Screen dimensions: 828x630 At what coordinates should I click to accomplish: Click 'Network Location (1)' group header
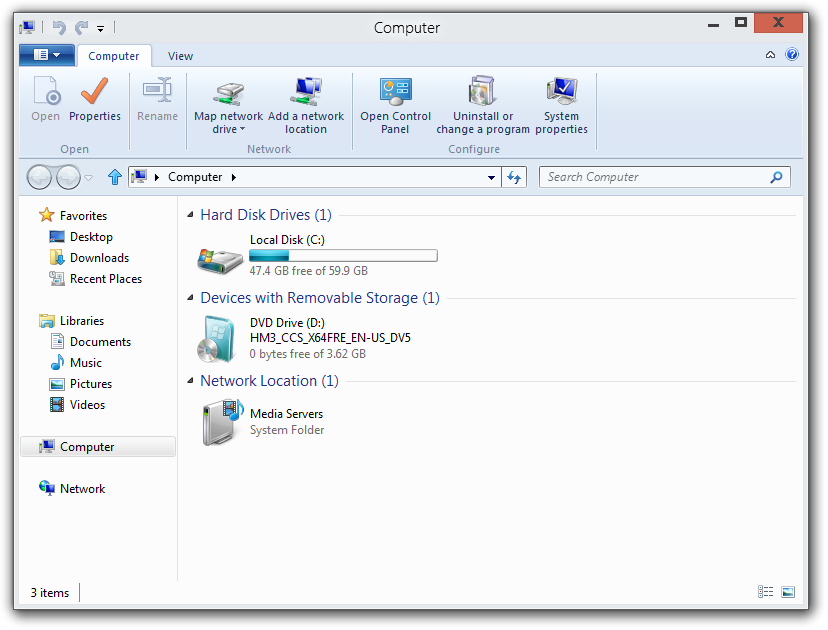pyautogui.click(x=269, y=381)
